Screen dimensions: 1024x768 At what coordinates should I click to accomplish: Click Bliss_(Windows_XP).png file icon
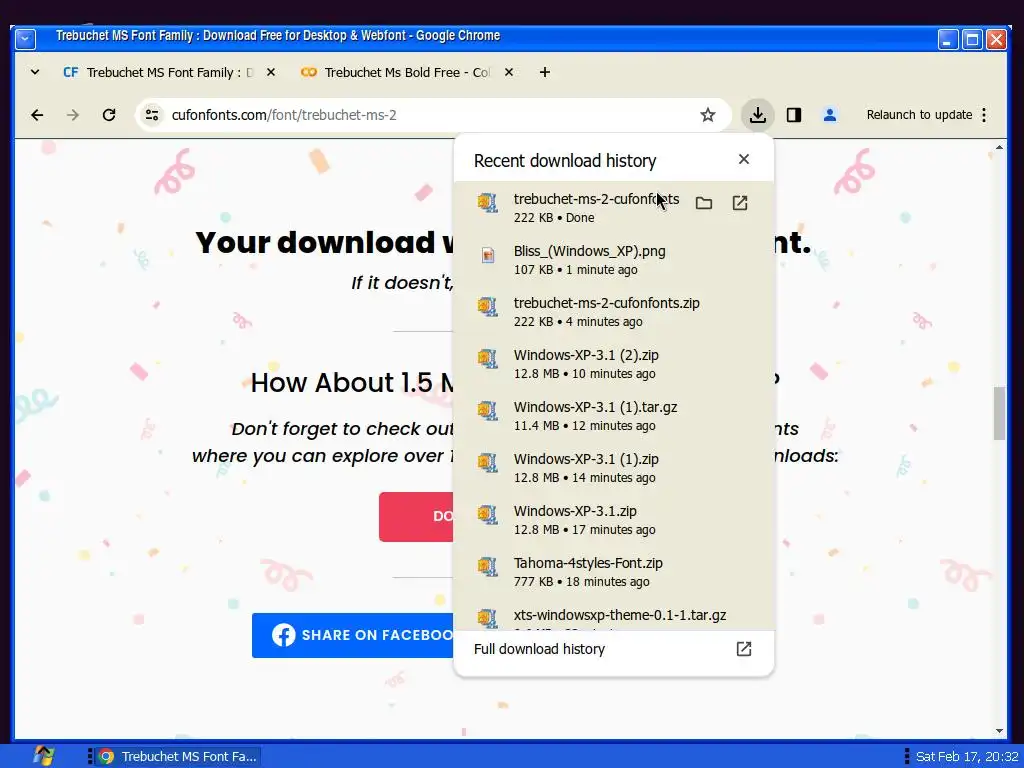[x=488, y=255]
